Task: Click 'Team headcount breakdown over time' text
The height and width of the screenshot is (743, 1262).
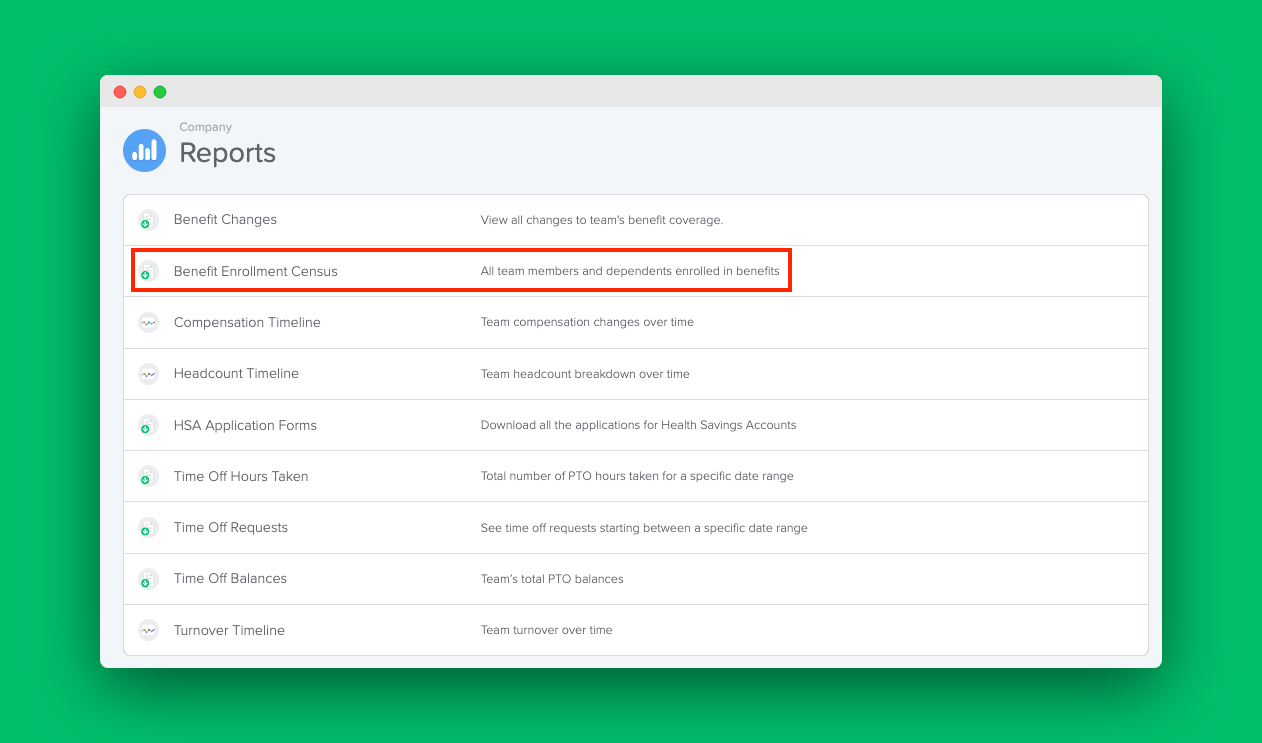Action: (585, 374)
